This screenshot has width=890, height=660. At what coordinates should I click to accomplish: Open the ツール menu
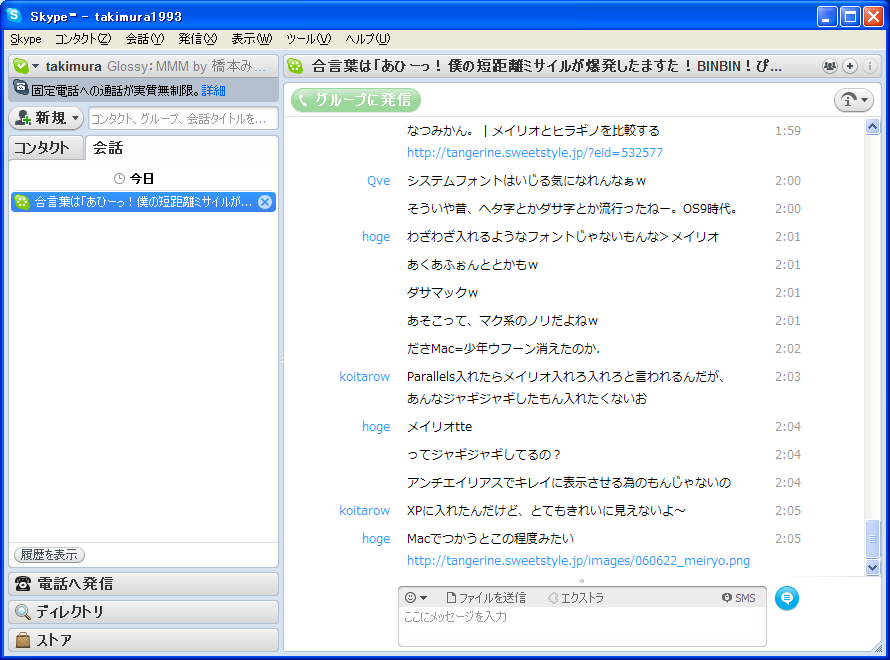click(309, 39)
